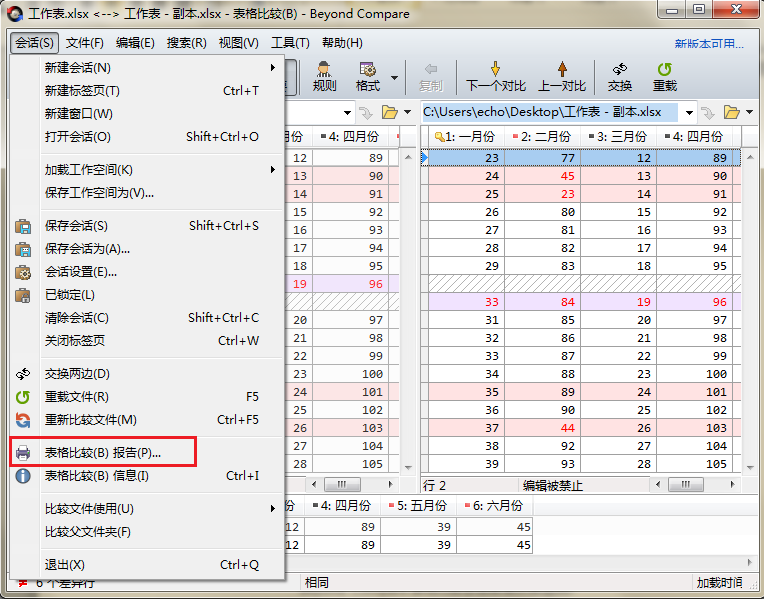Click right pane column header 1: 一月份

pyautogui.click(x=466, y=137)
